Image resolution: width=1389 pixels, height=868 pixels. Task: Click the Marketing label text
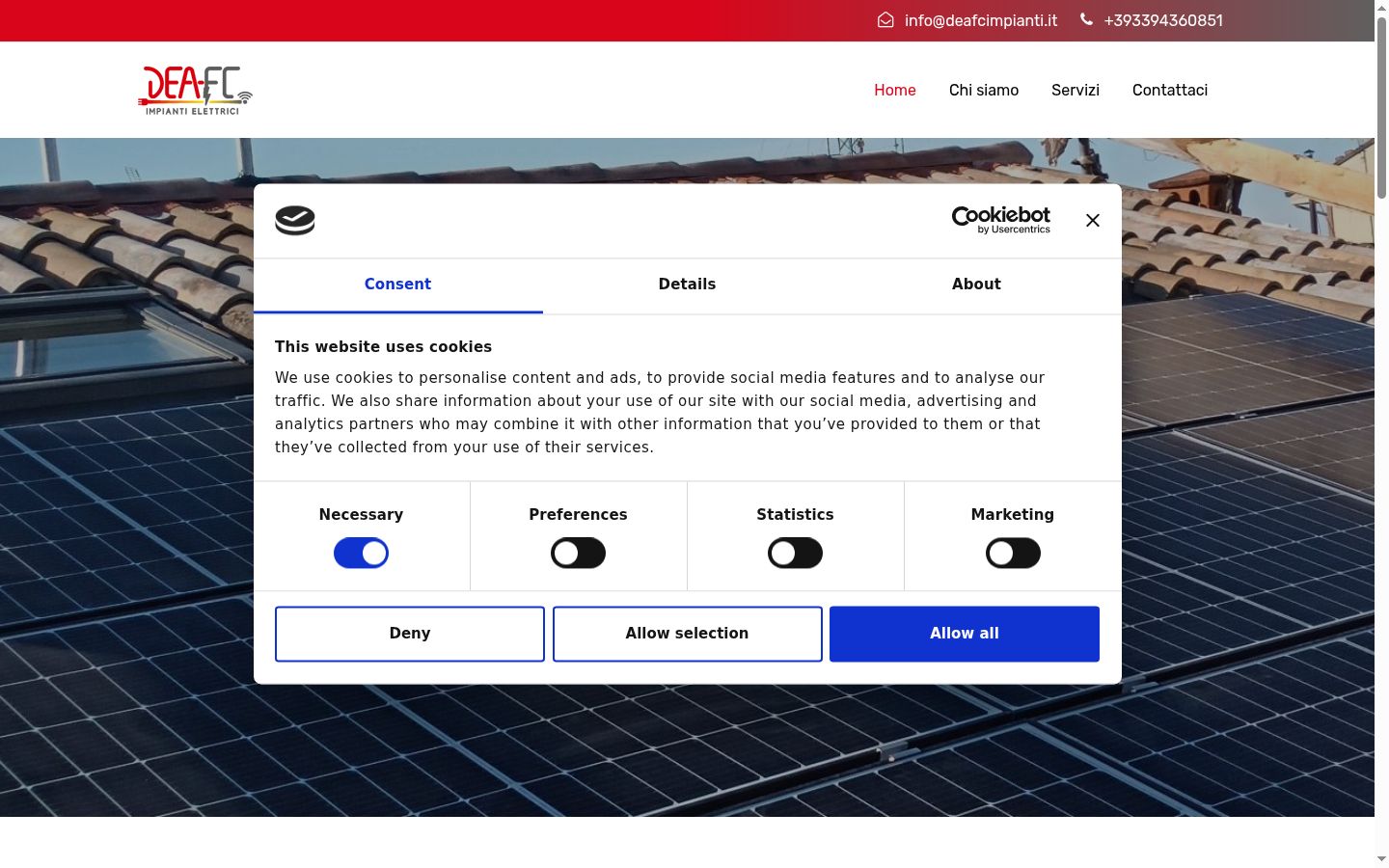1013,515
